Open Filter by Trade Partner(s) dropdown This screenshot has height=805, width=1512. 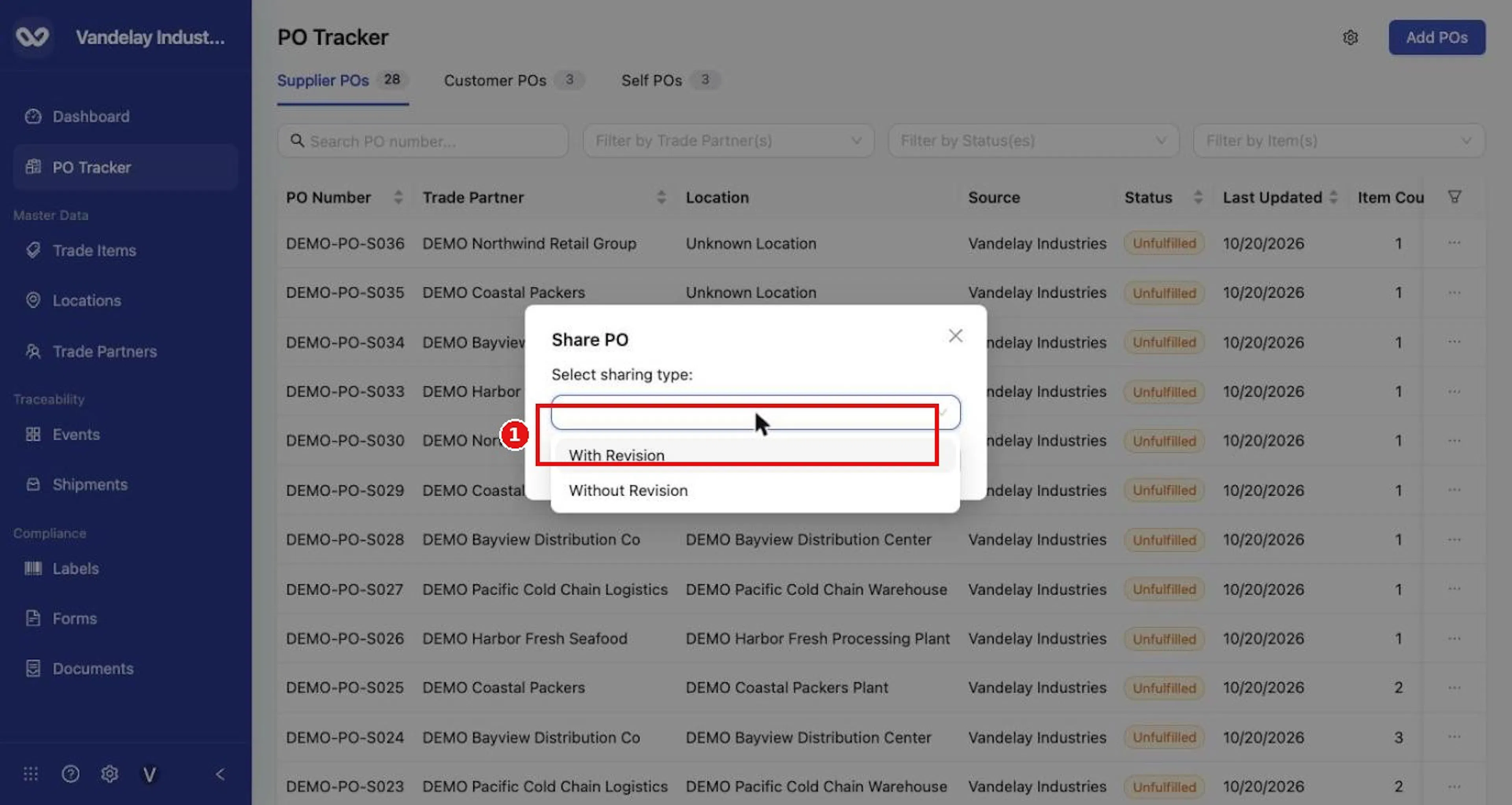[x=728, y=141]
